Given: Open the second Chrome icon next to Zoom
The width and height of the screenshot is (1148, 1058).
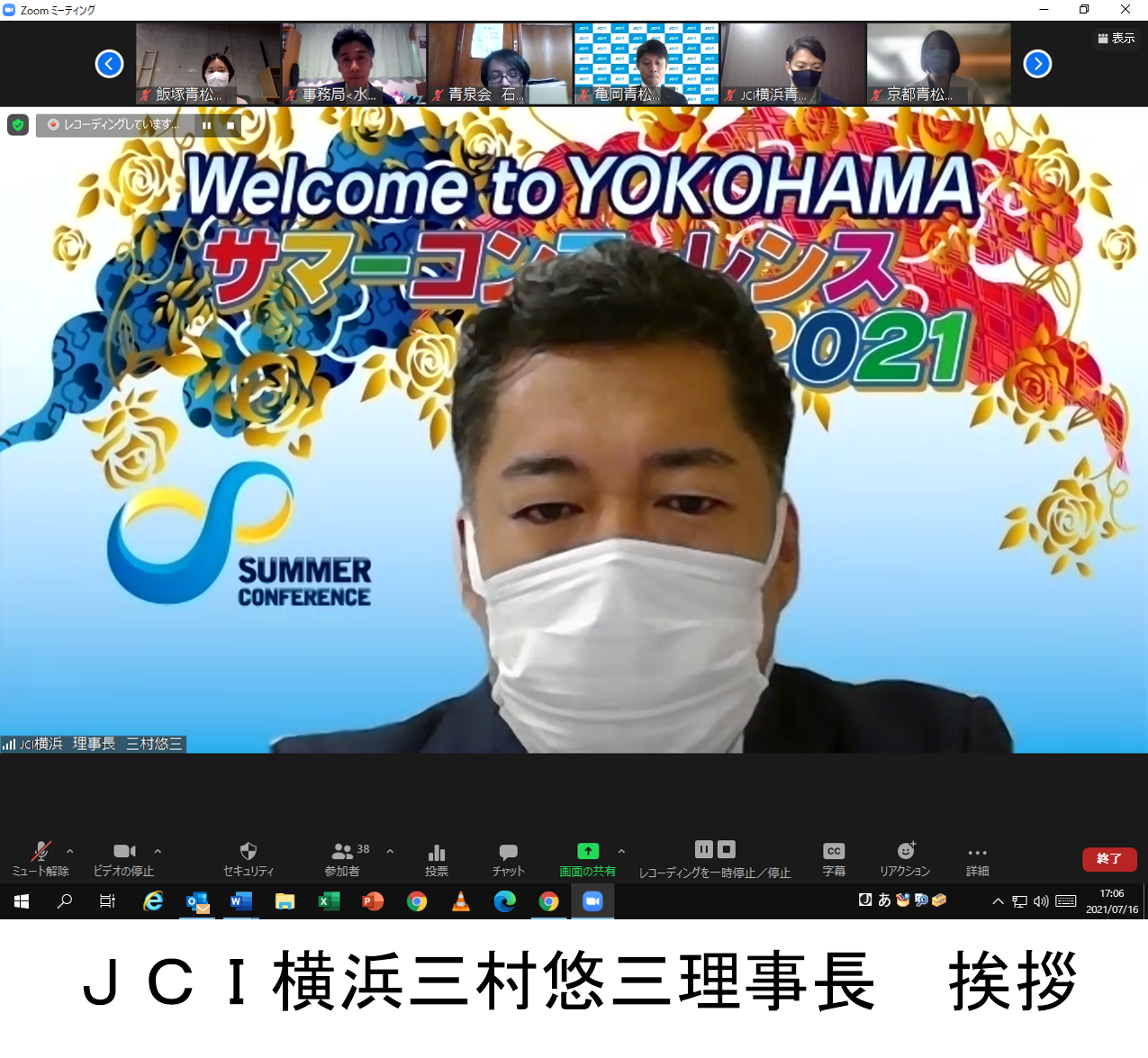Looking at the screenshot, I should 548,901.
